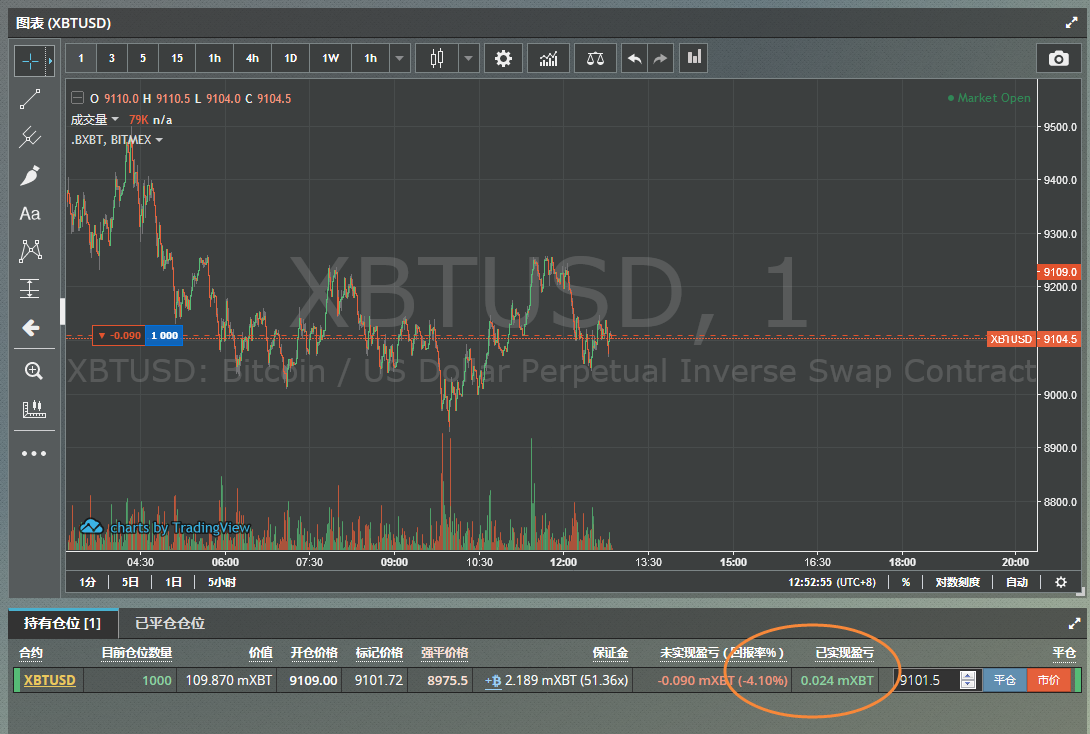This screenshot has width=1090, height=734.
Task: Click the bar chart layout icon
Action: [x=694, y=58]
